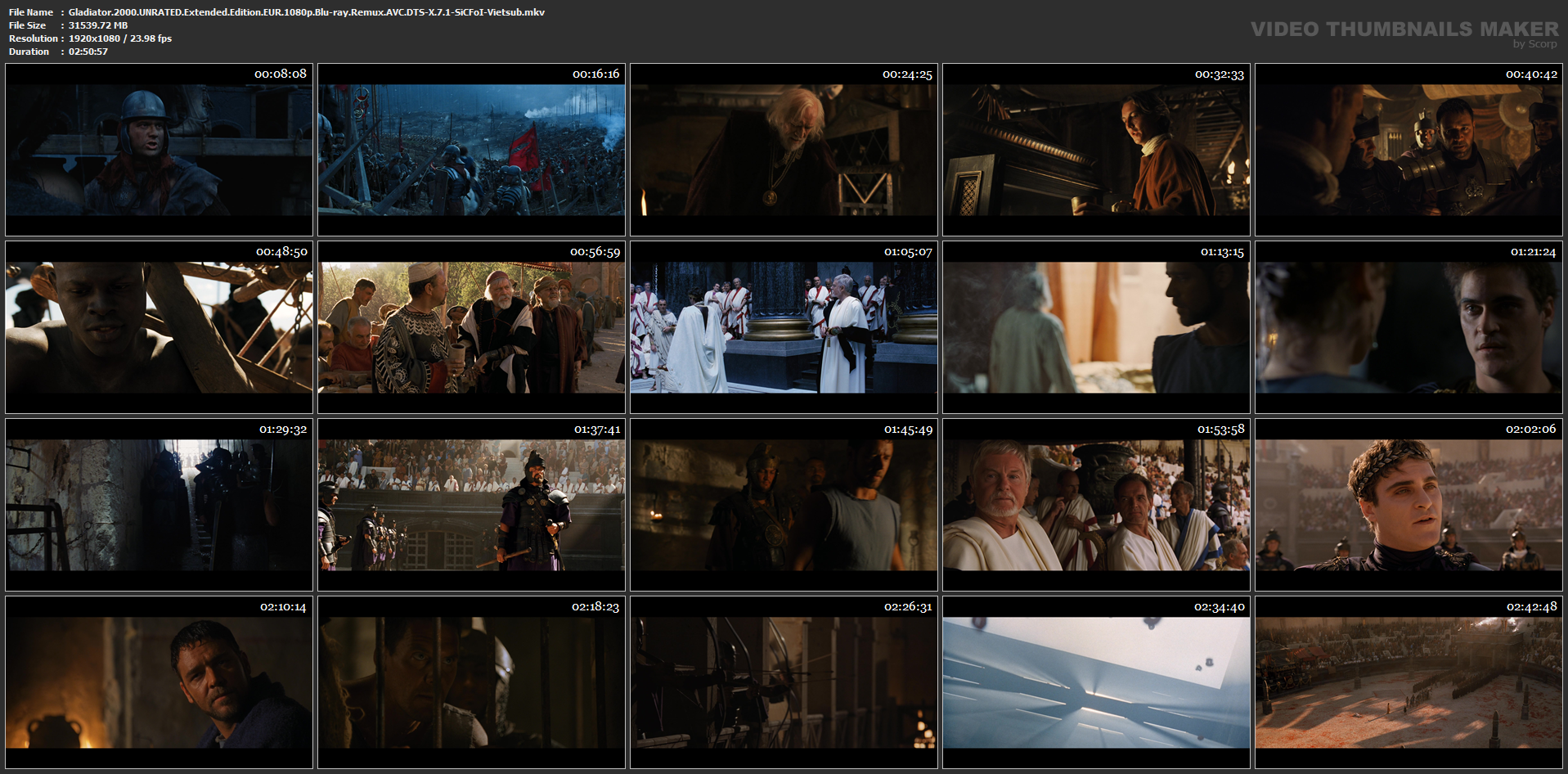Viewport: 1568px width, 774px height.
Task: Open the frame stamped 01:13:15
Action: (1096, 327)
